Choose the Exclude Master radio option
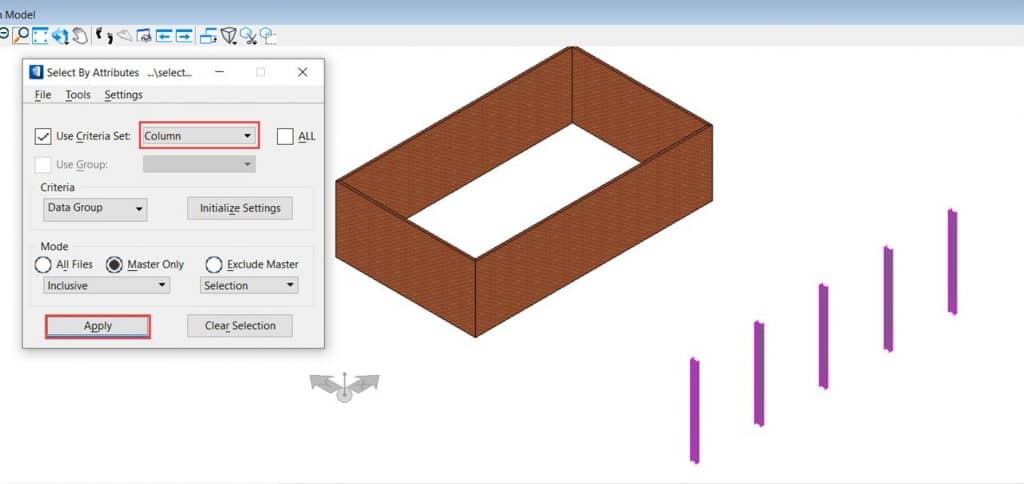This screenshot has height=484, width=1024. coord(213,265)
